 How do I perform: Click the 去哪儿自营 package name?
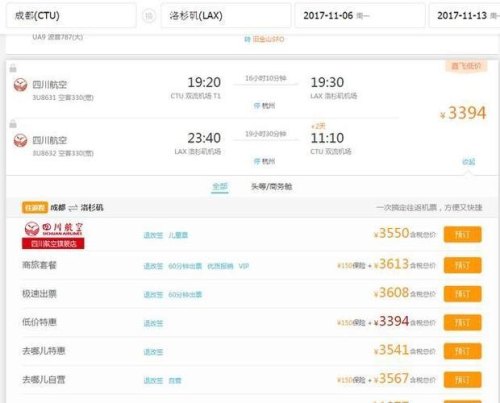pos(44,380)
